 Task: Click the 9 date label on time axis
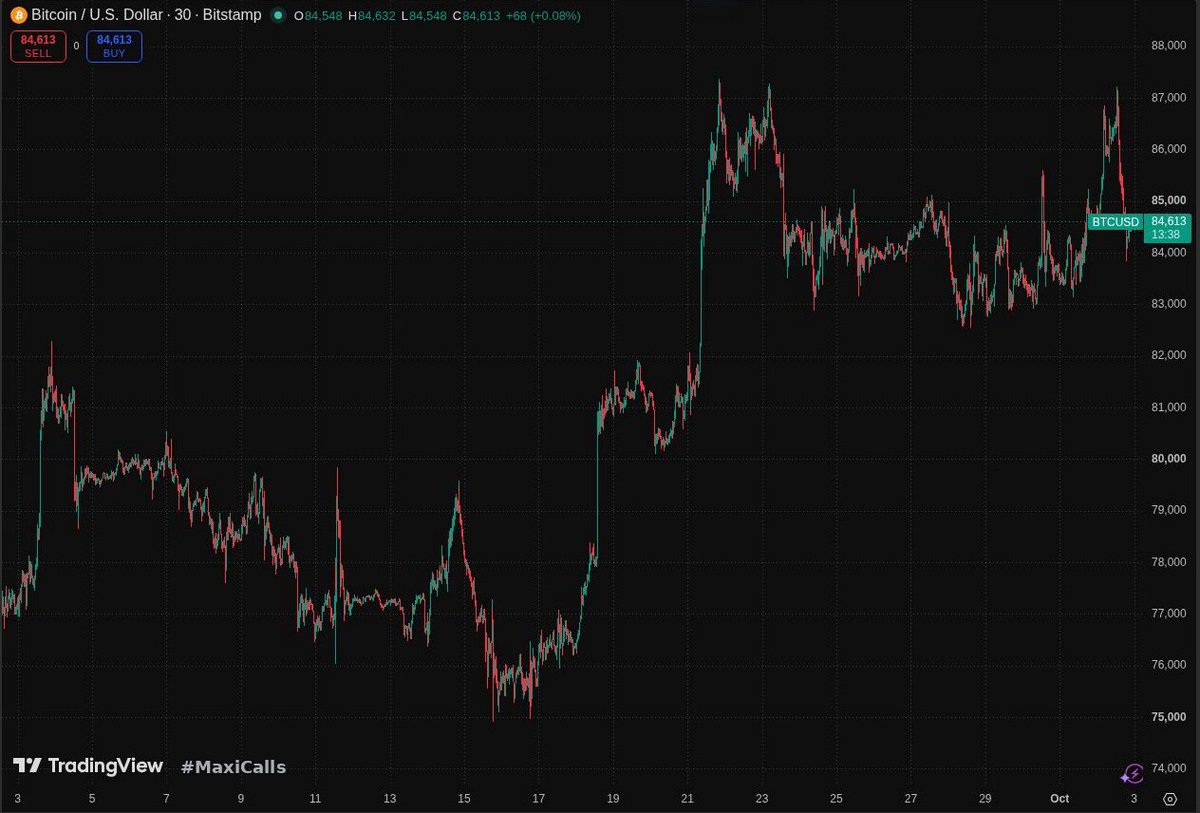241,798
